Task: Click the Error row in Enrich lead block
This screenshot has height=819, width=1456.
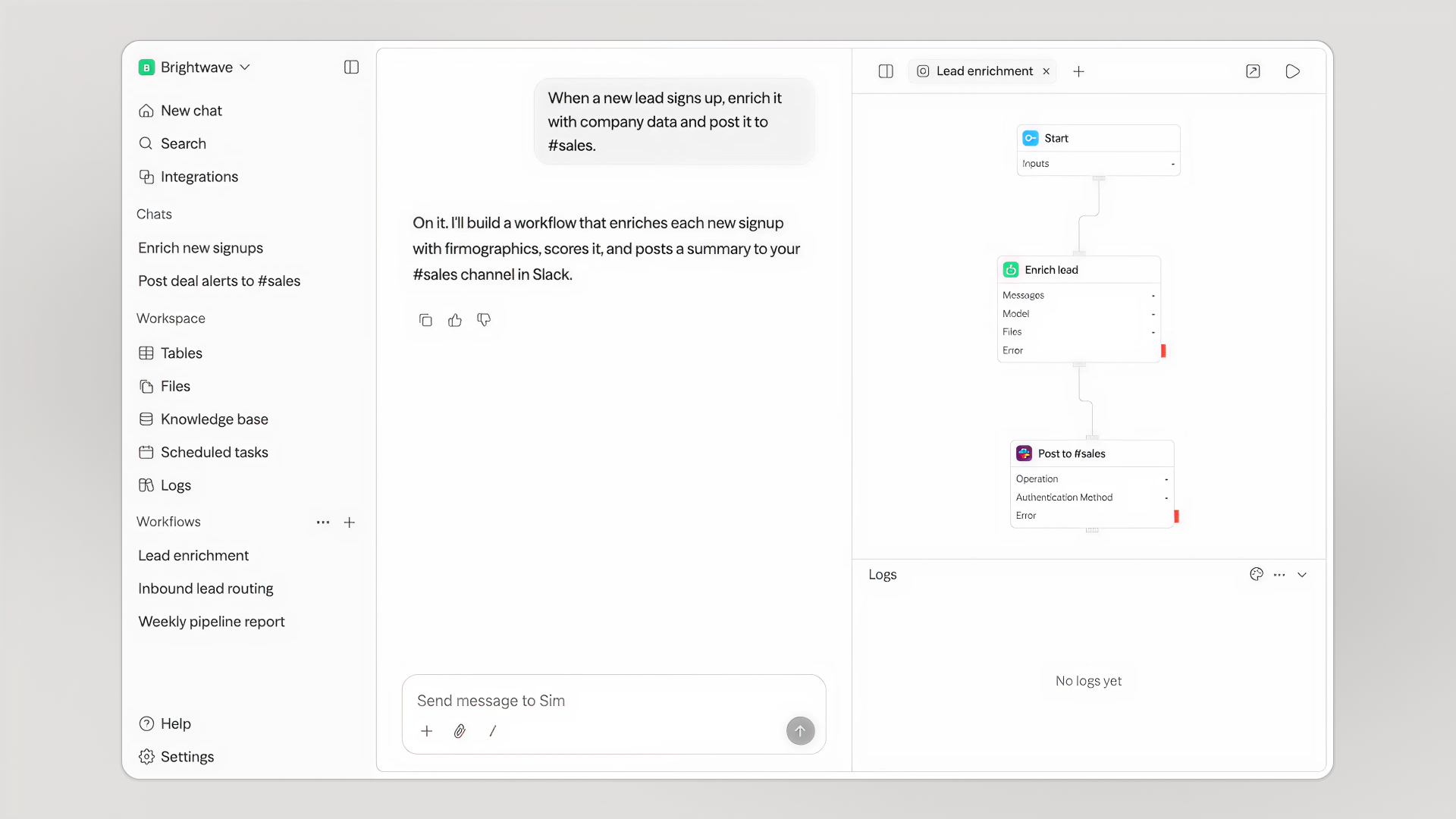Action: (x=1078, y=350)
